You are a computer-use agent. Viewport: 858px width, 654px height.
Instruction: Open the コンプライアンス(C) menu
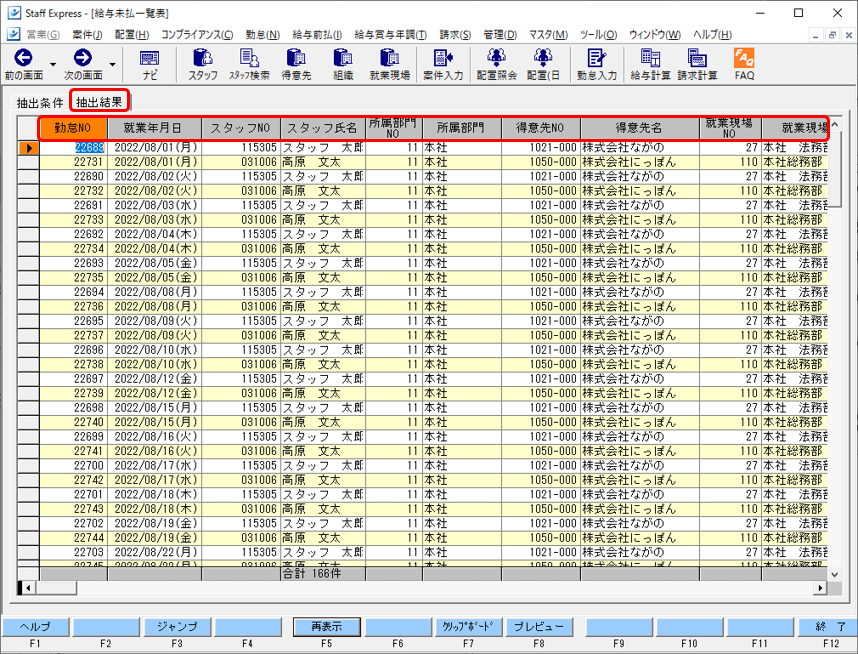[x=197, y=35]
